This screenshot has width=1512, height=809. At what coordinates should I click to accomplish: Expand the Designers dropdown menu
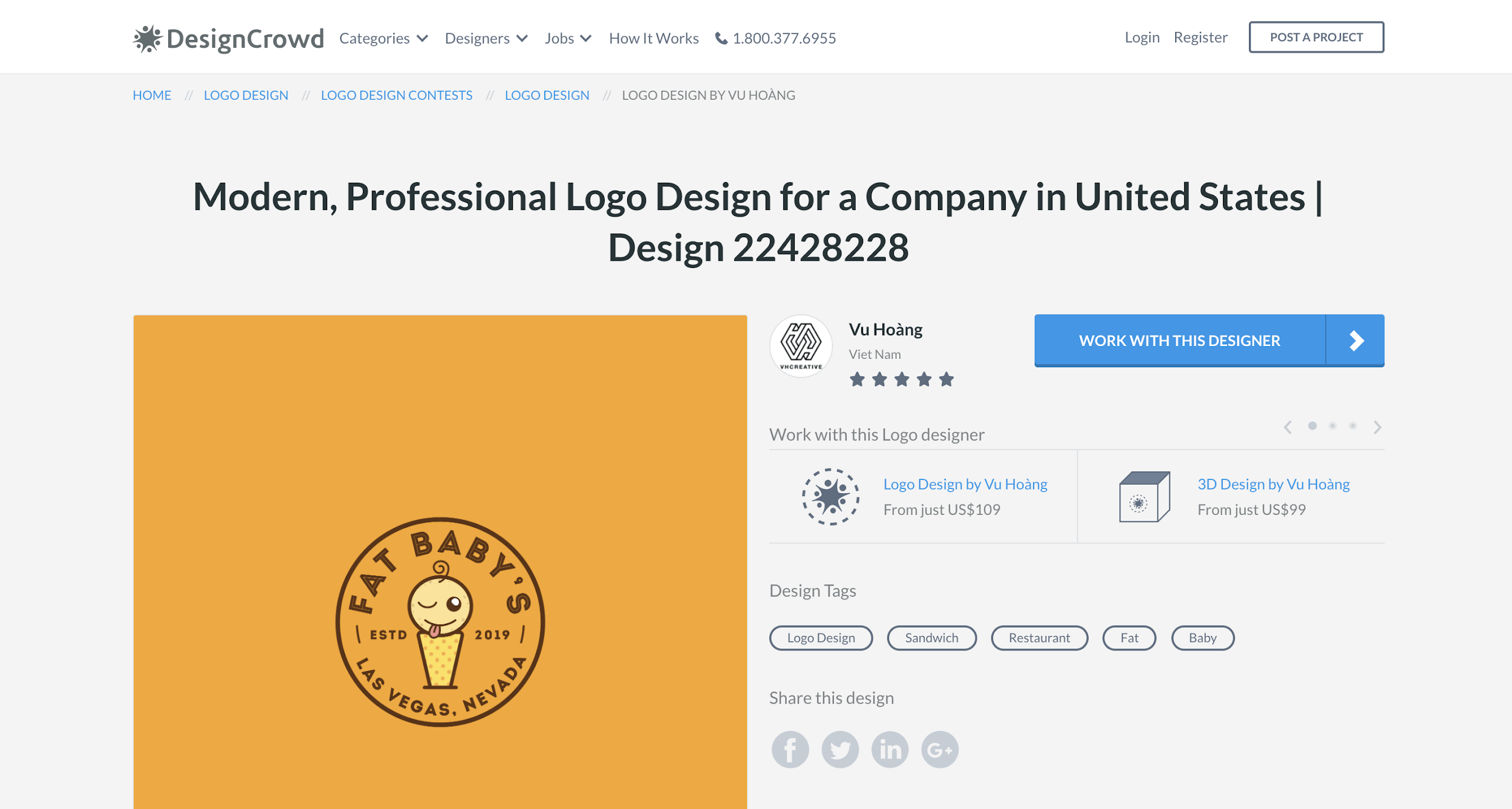486,38
